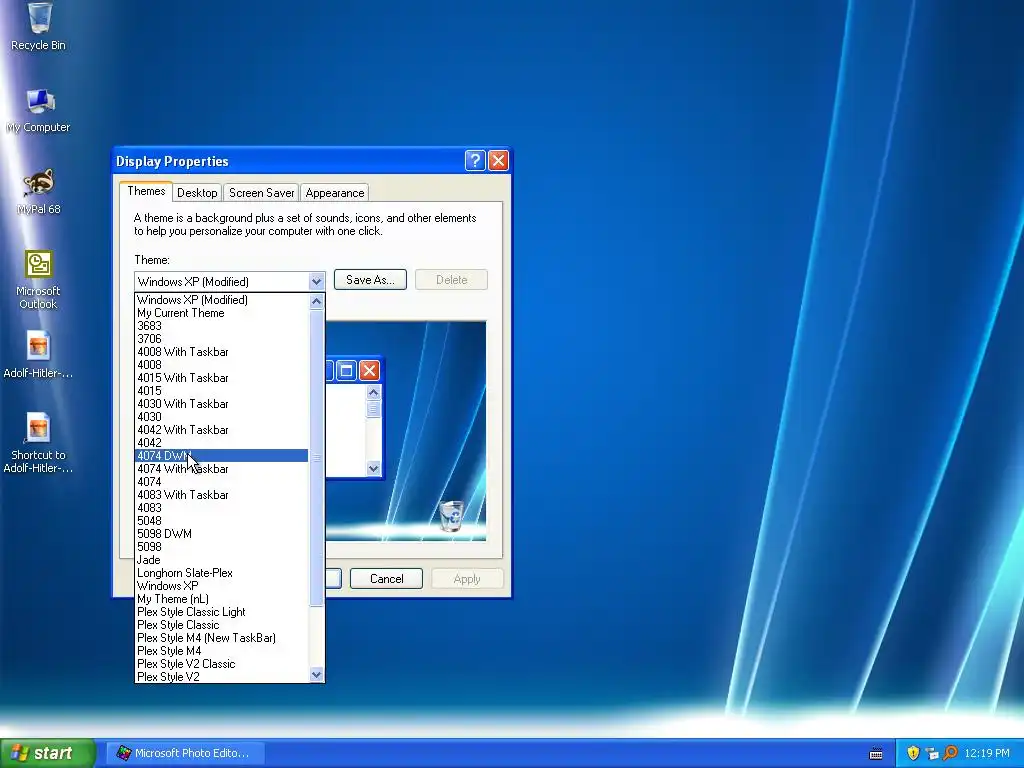Select 'Plex Style V2 Classic' theme
The height and width of the screenshot is (768, 1024).
(221, 664)
